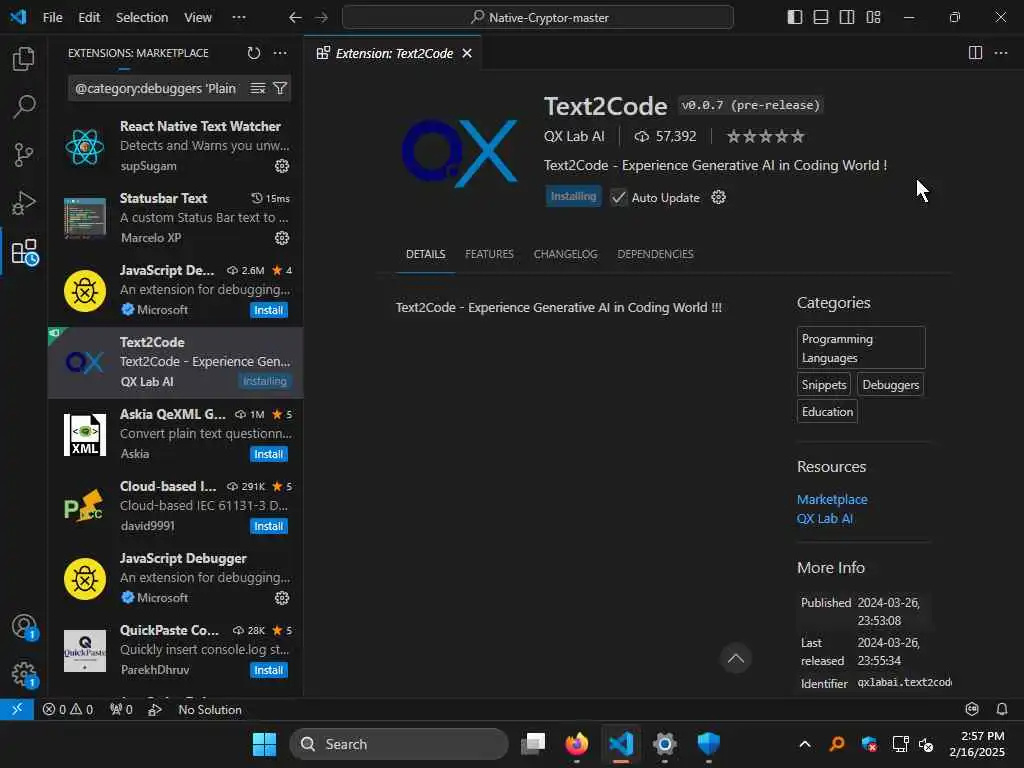
Task: Open manage gear for Statusbar Text
Action: (x=281, y=238)
